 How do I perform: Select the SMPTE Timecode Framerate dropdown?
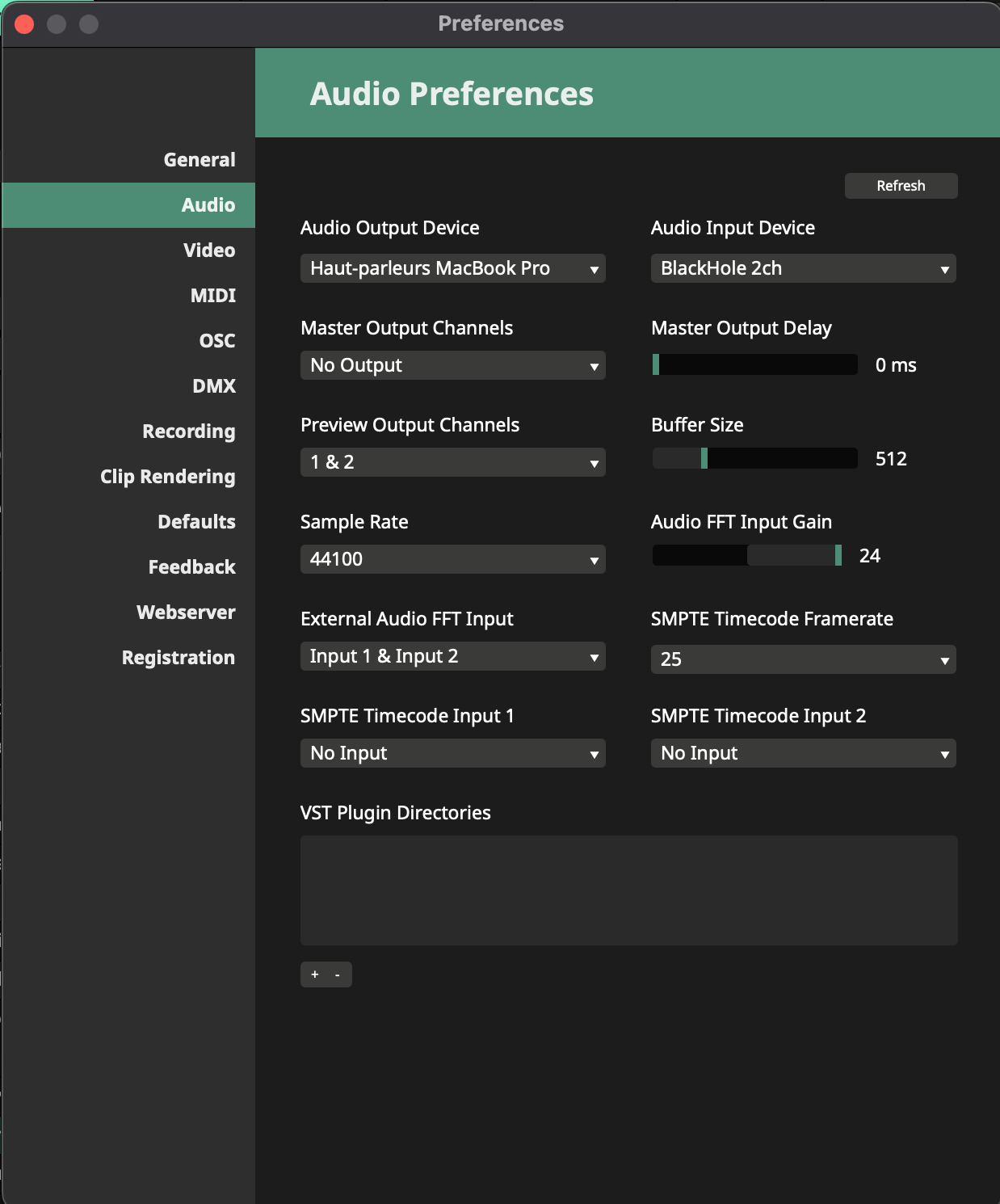click(803, 659)
